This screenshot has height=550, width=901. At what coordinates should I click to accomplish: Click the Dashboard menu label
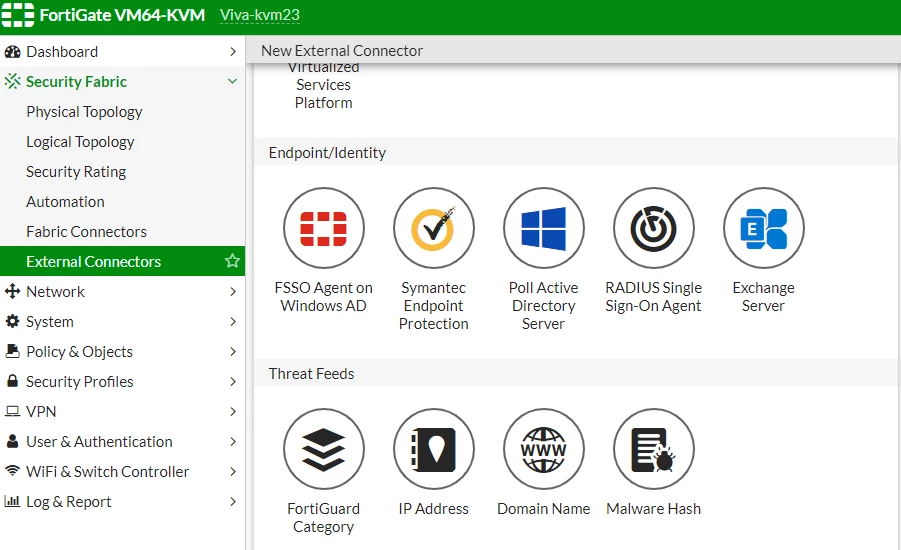tap(62, 52)
